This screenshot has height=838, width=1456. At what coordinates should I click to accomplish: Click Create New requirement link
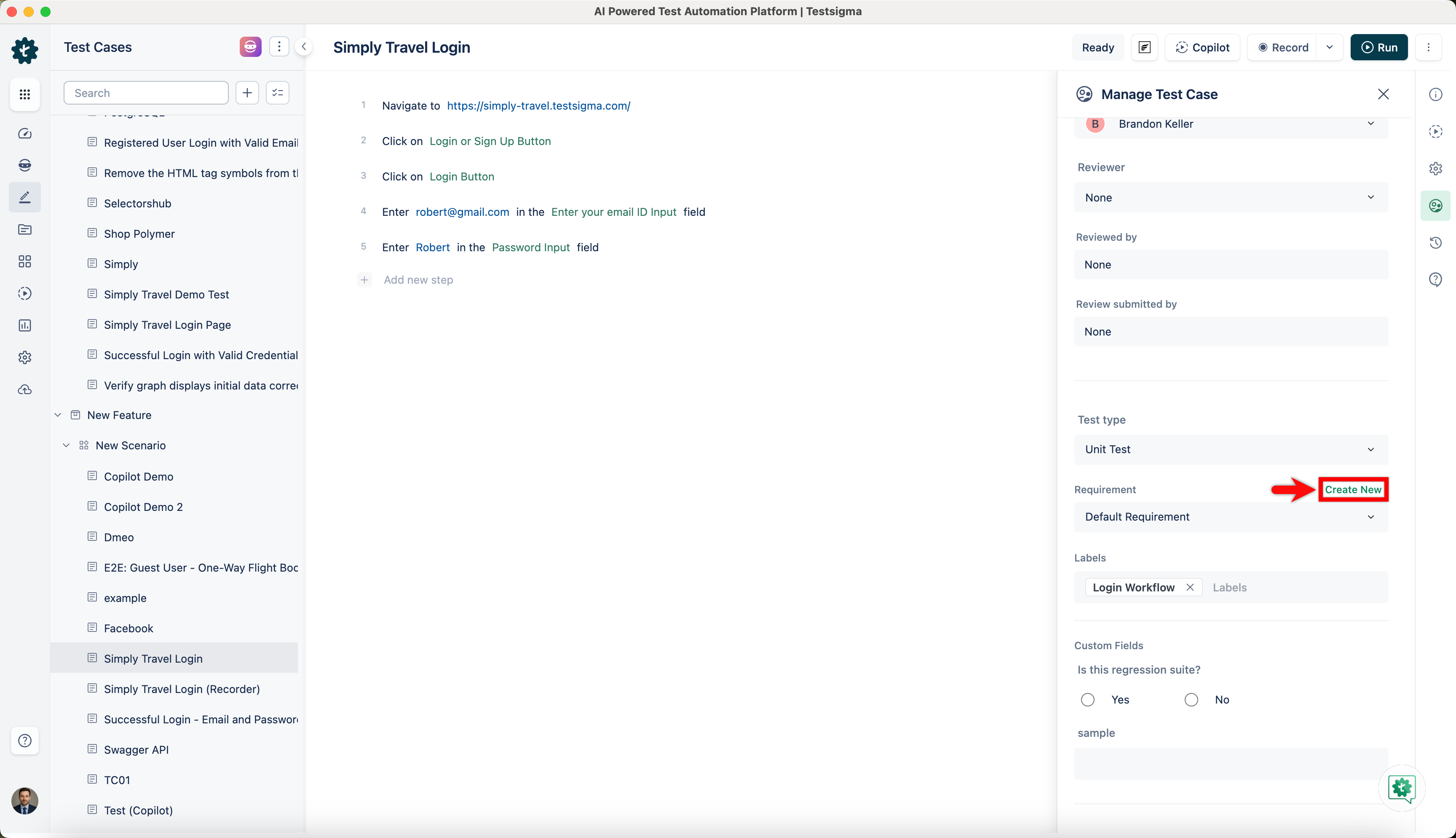coord(1353,490)
